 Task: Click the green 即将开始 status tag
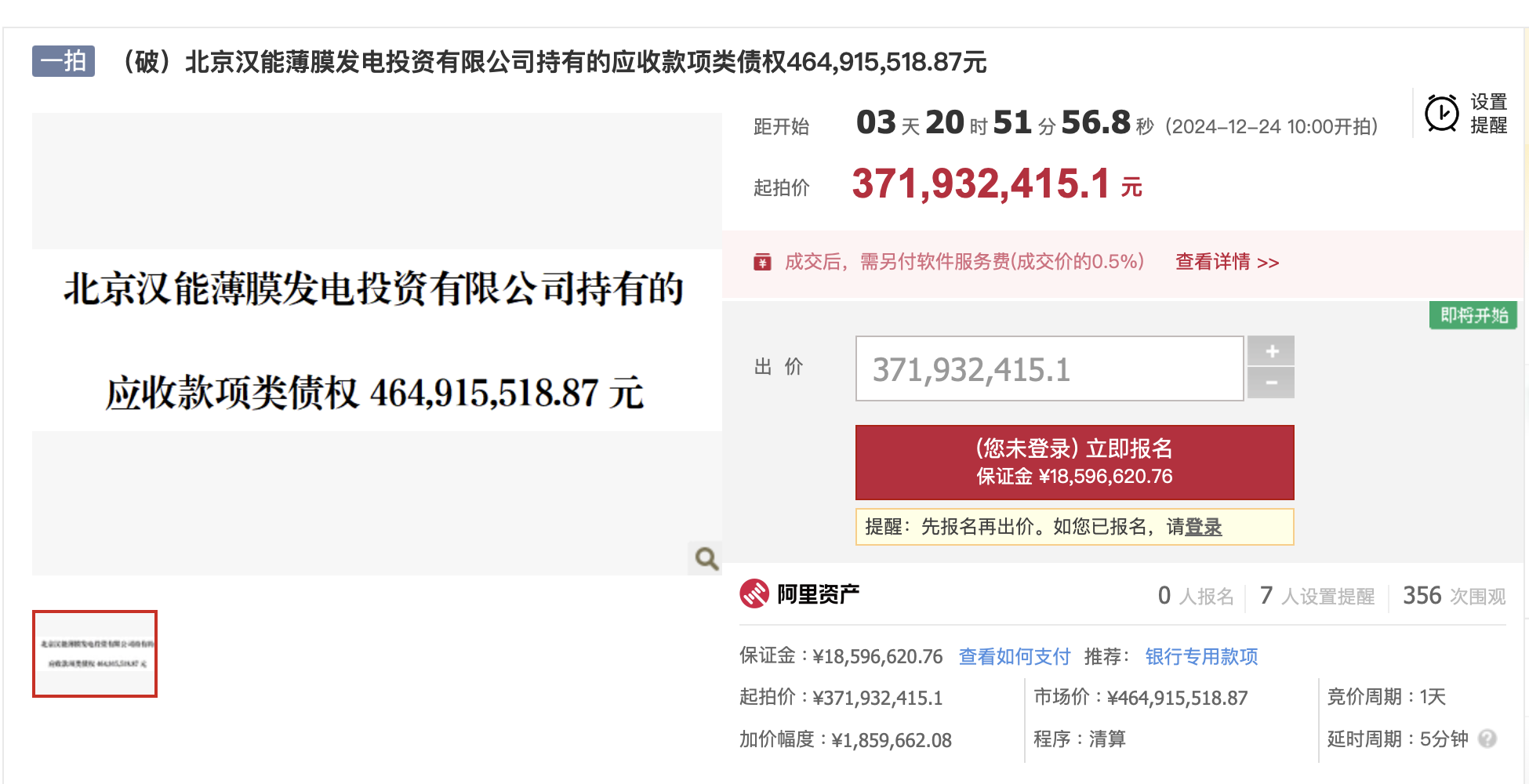tap(1473, 315)
